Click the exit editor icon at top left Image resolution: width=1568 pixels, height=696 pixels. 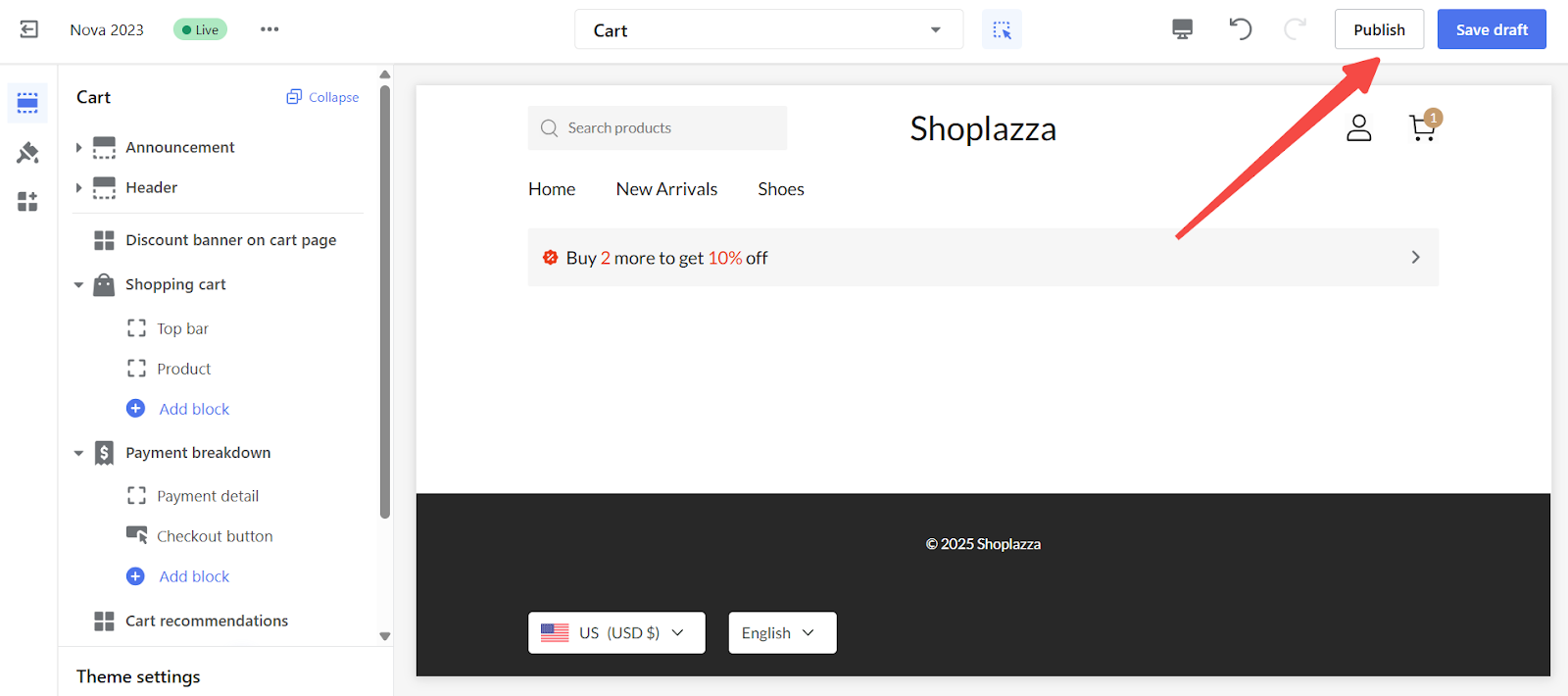pos(29,29)
